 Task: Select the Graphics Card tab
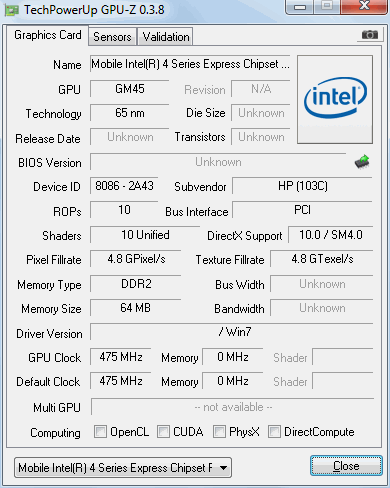tap(48, 35)
